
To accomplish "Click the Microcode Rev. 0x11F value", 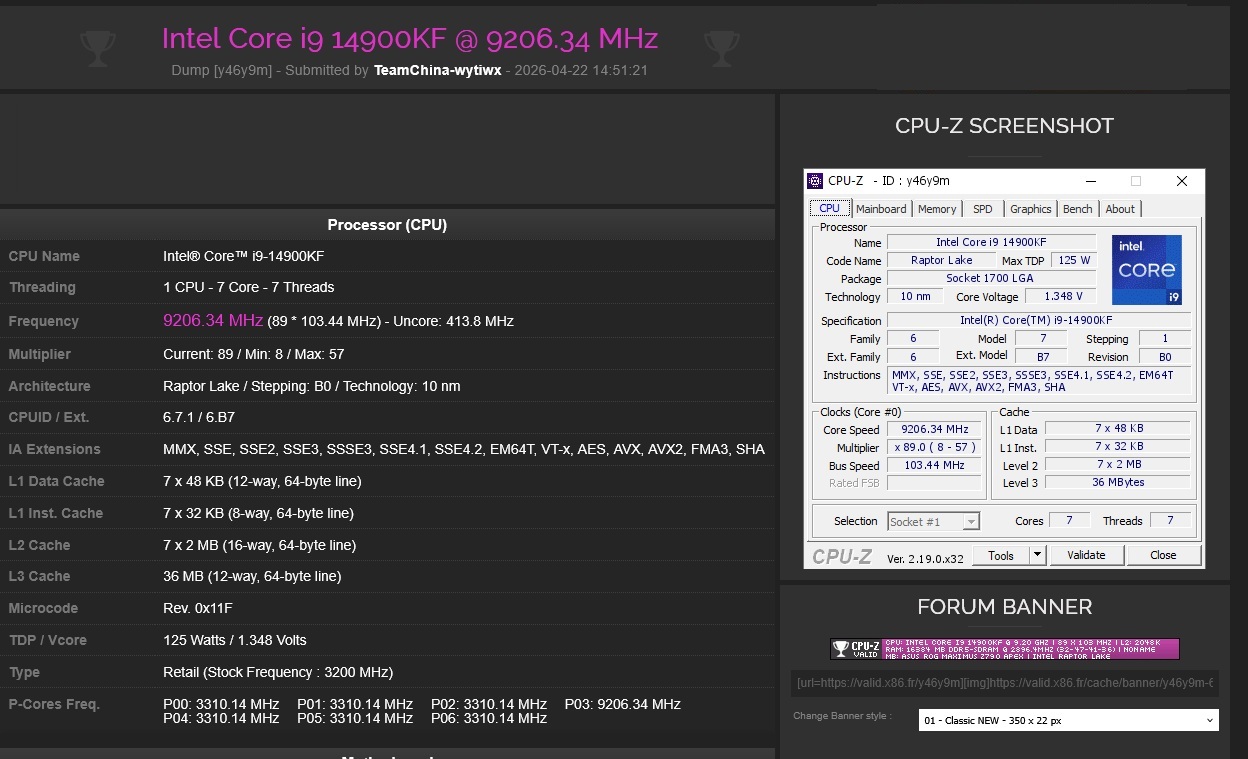I will pos(196,608).
